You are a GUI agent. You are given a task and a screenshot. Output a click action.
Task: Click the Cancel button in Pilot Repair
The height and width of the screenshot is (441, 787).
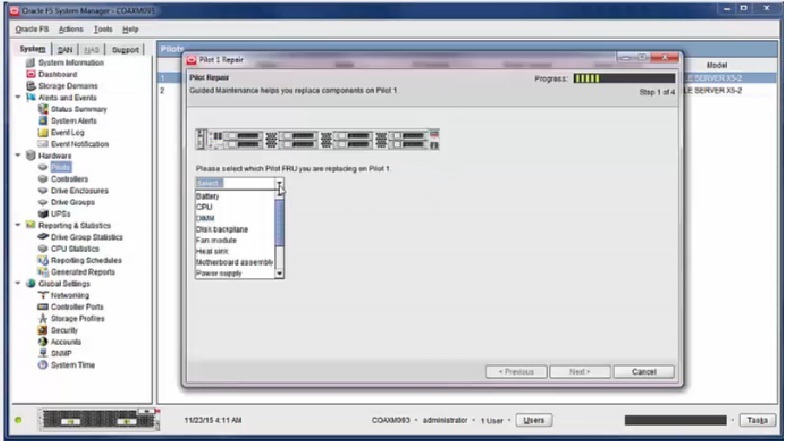pyautogui.click(x=644, y=371)
